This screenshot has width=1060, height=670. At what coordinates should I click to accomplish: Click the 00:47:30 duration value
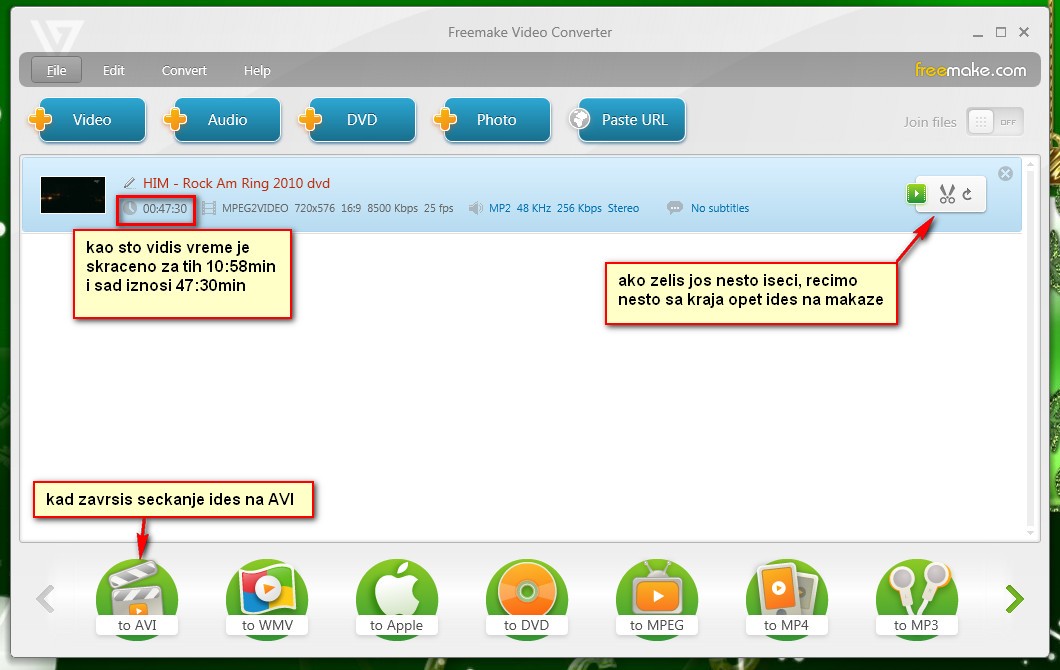pos(164,209)
